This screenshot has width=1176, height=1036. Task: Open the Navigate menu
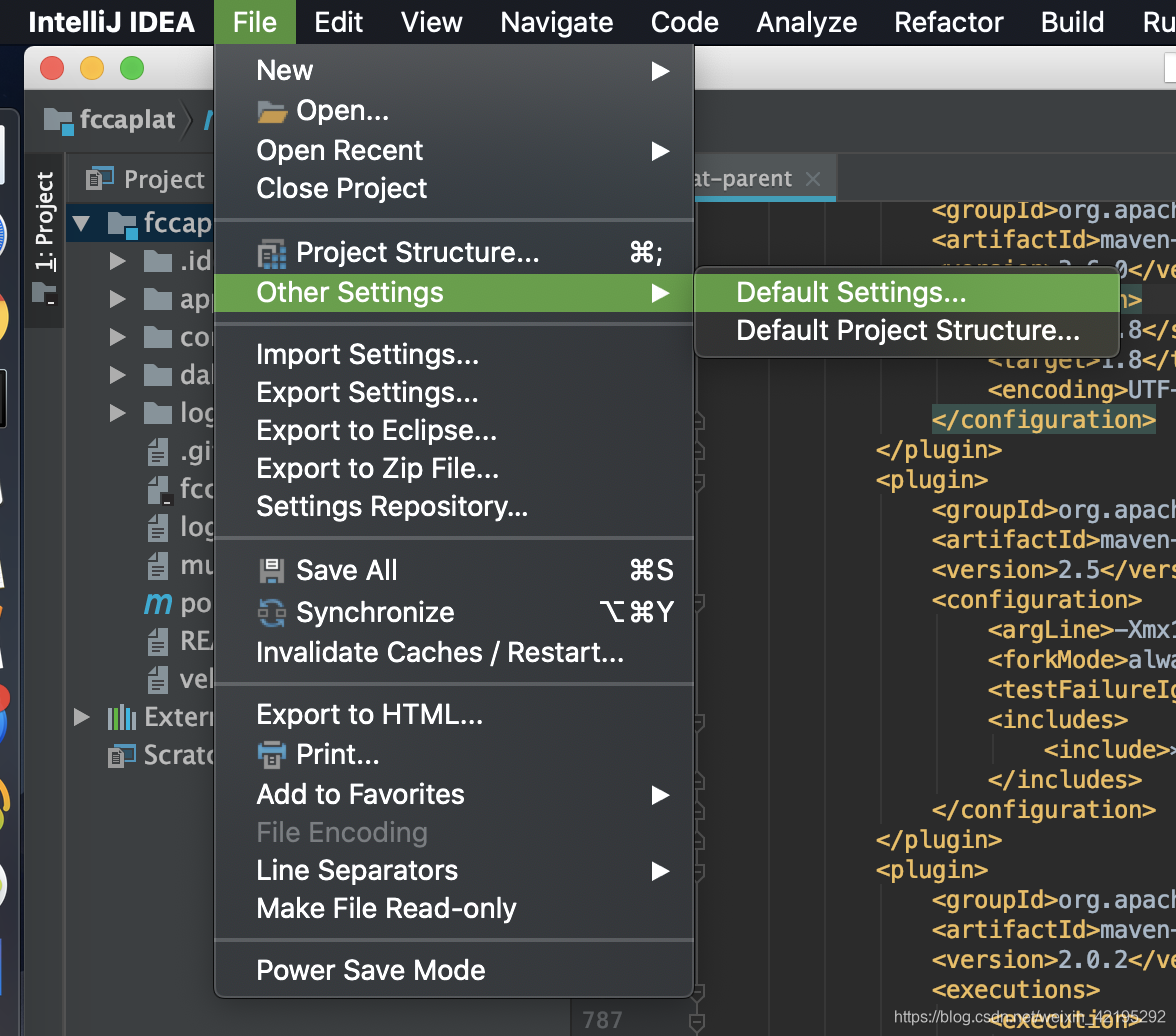(556, 22)
